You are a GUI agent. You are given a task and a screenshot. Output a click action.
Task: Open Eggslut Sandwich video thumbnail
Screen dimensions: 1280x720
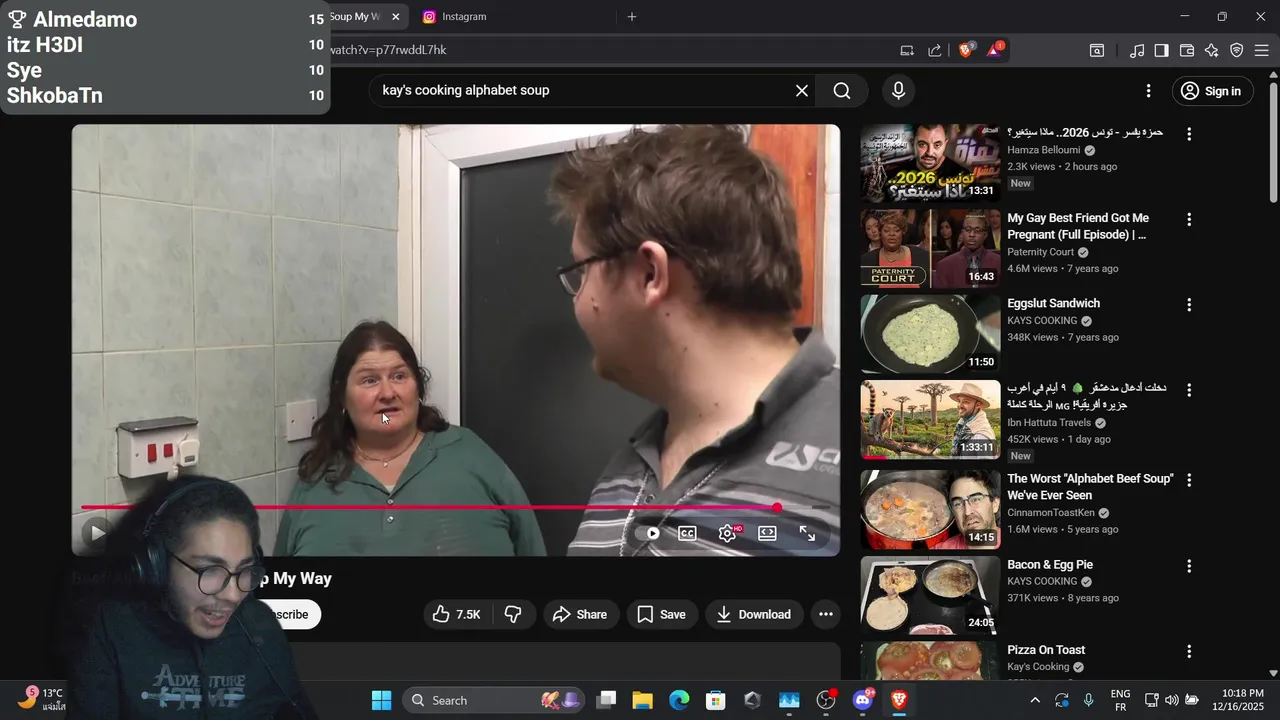click(x=930, y=334)
